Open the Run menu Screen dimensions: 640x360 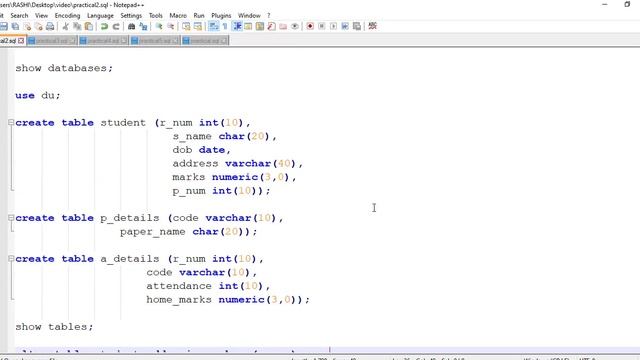pyautogui.click(x=199, y=16)
